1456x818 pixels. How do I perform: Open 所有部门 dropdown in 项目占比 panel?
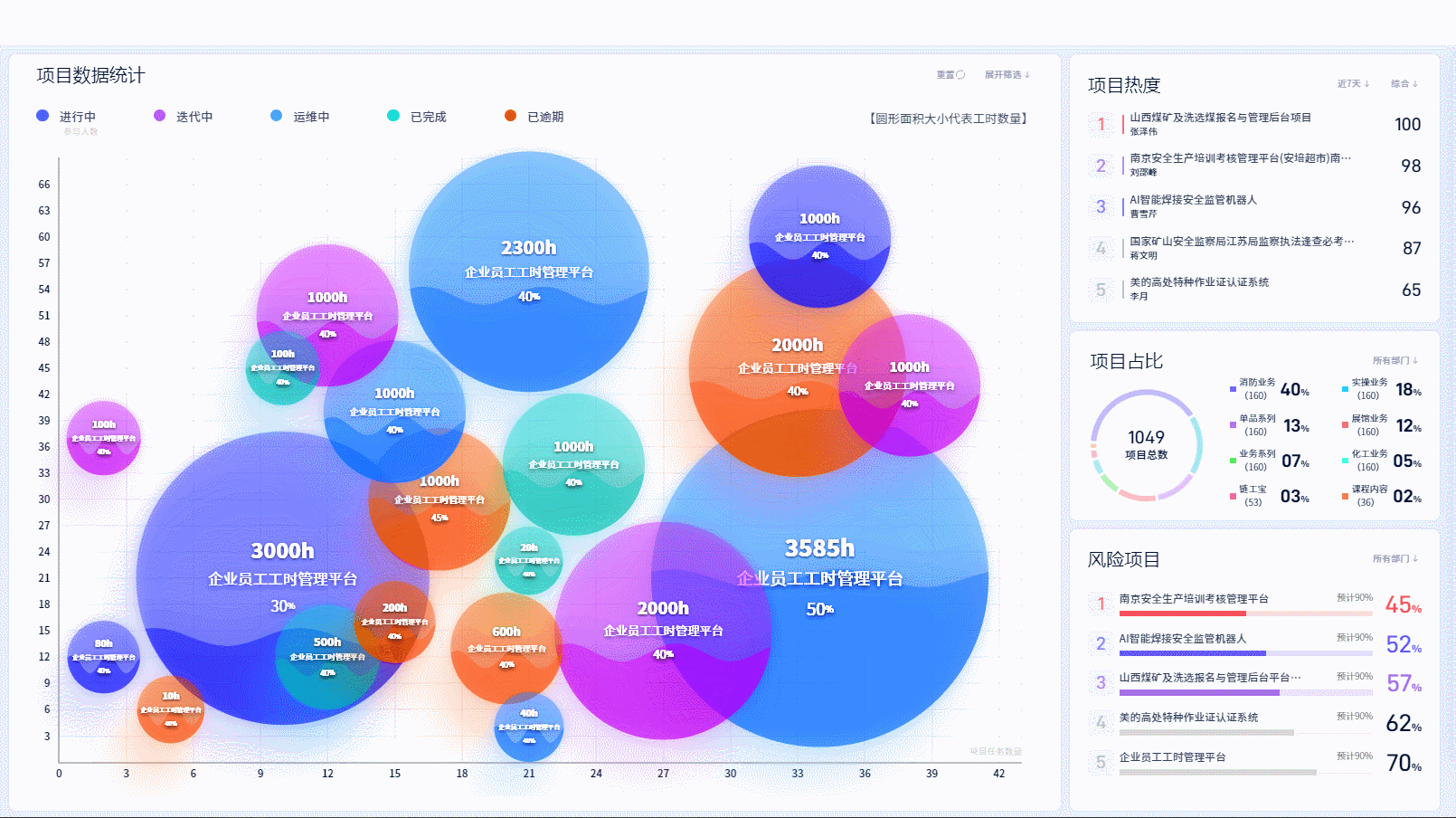(x=1395, y=360)
